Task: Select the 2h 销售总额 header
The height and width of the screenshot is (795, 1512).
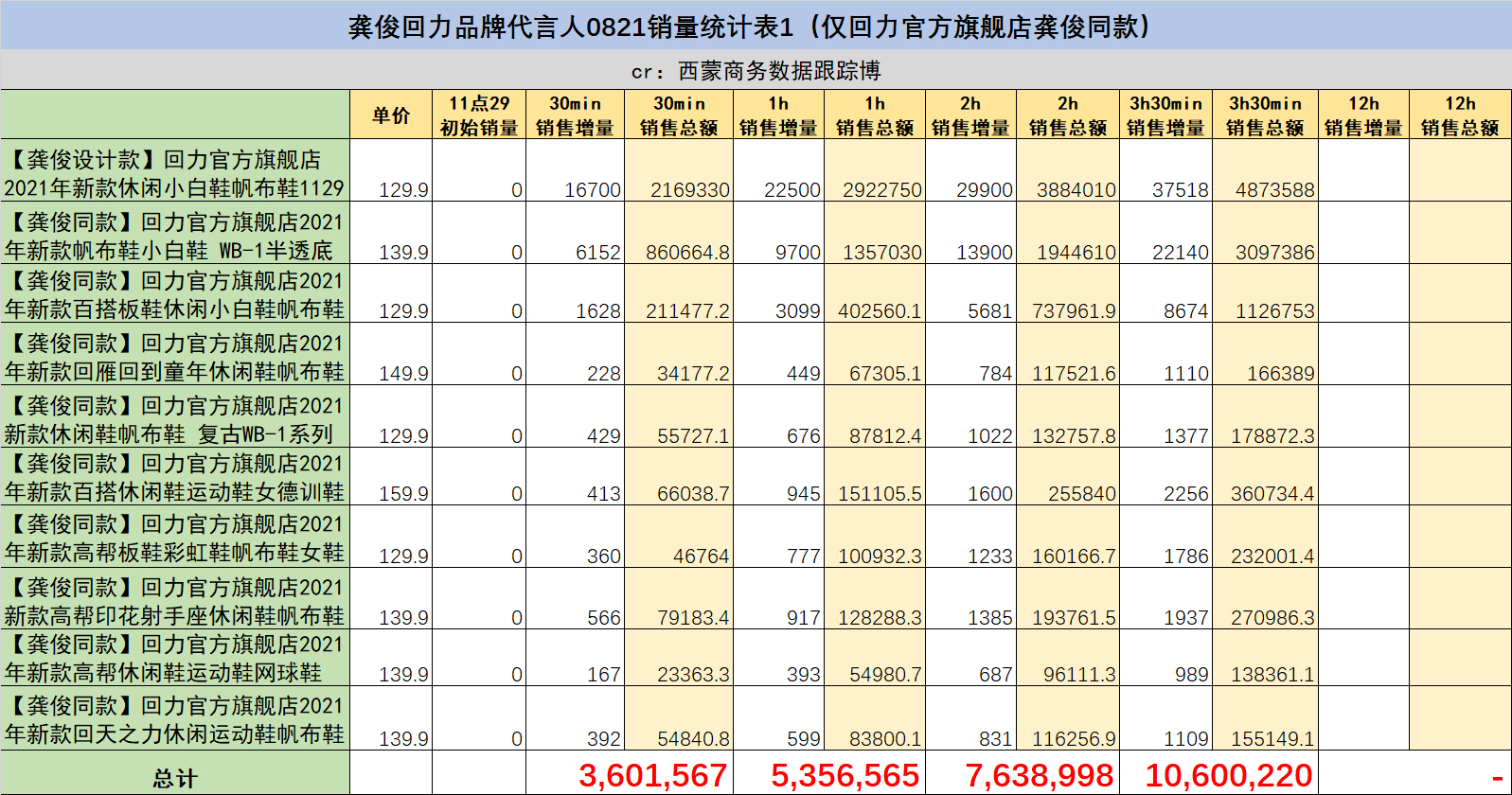Action: click(x=1068, y=115)
